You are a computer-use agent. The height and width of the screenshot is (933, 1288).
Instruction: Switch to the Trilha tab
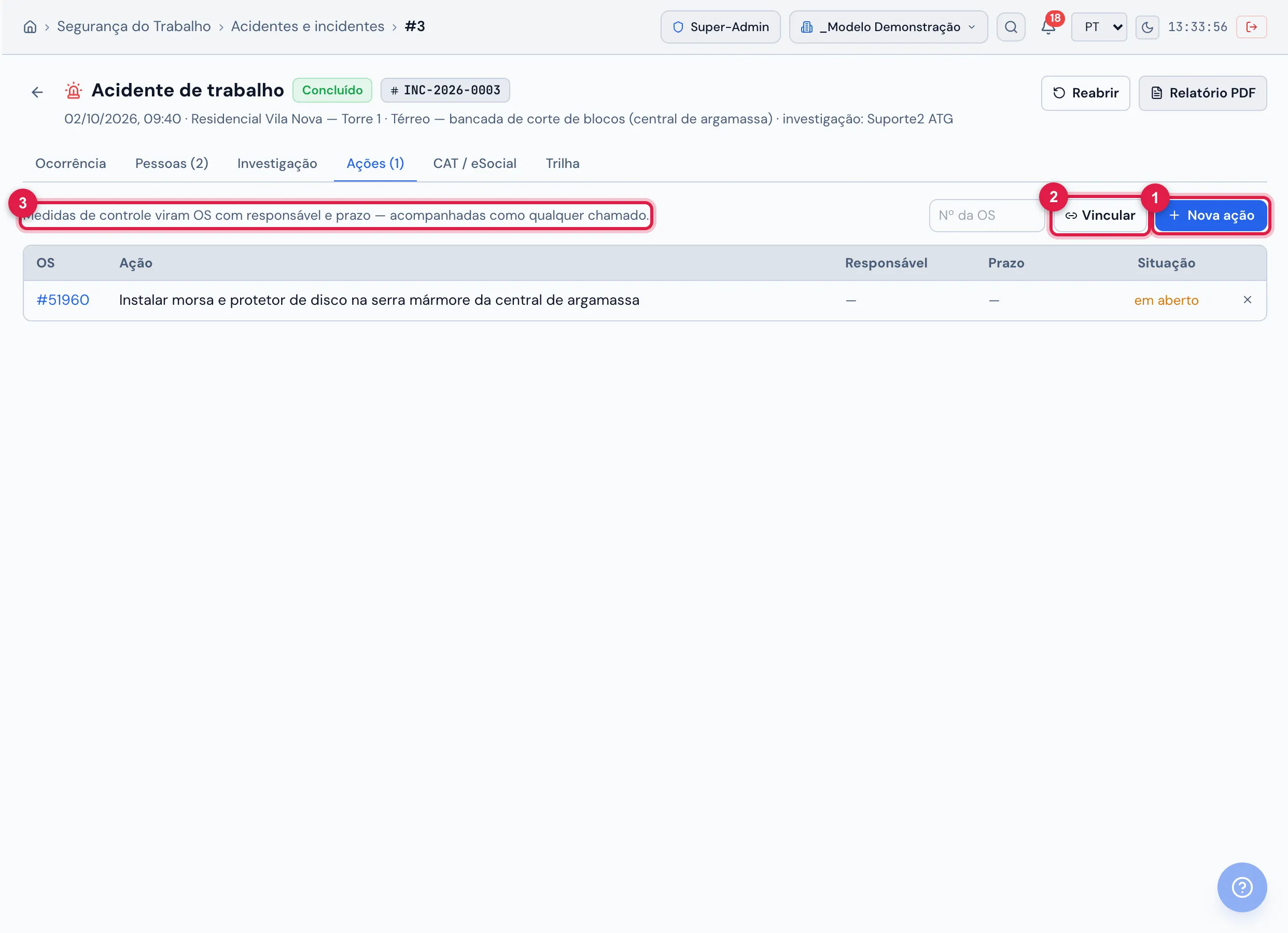tap(562, 164)
